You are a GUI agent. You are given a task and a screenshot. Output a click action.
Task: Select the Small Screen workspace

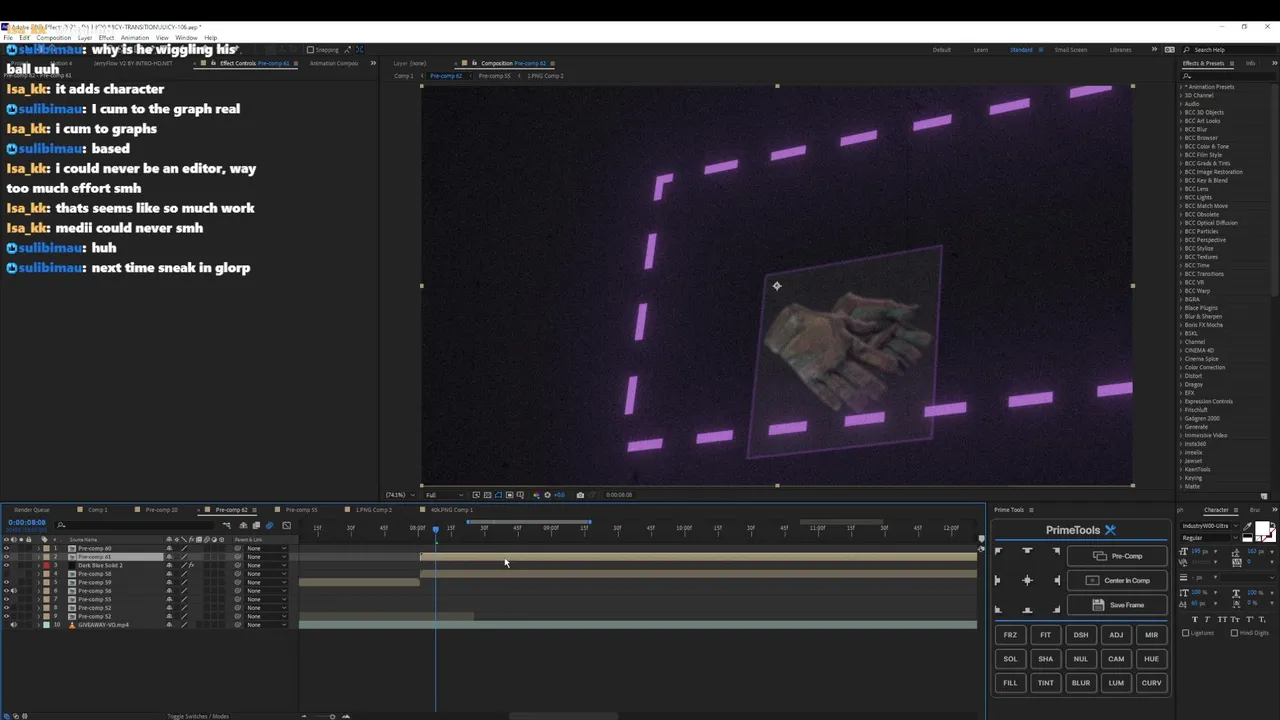click(1070, 49)
